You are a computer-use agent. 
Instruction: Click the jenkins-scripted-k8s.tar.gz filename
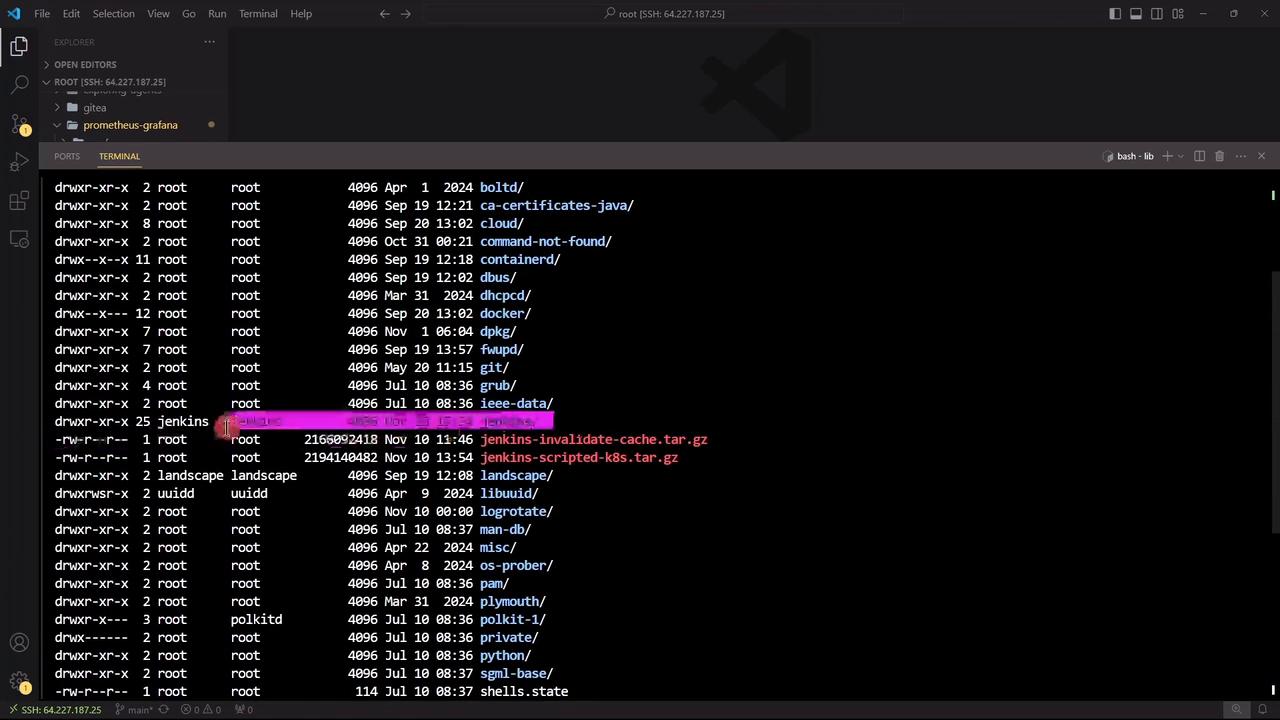click(x=579, y=457)
